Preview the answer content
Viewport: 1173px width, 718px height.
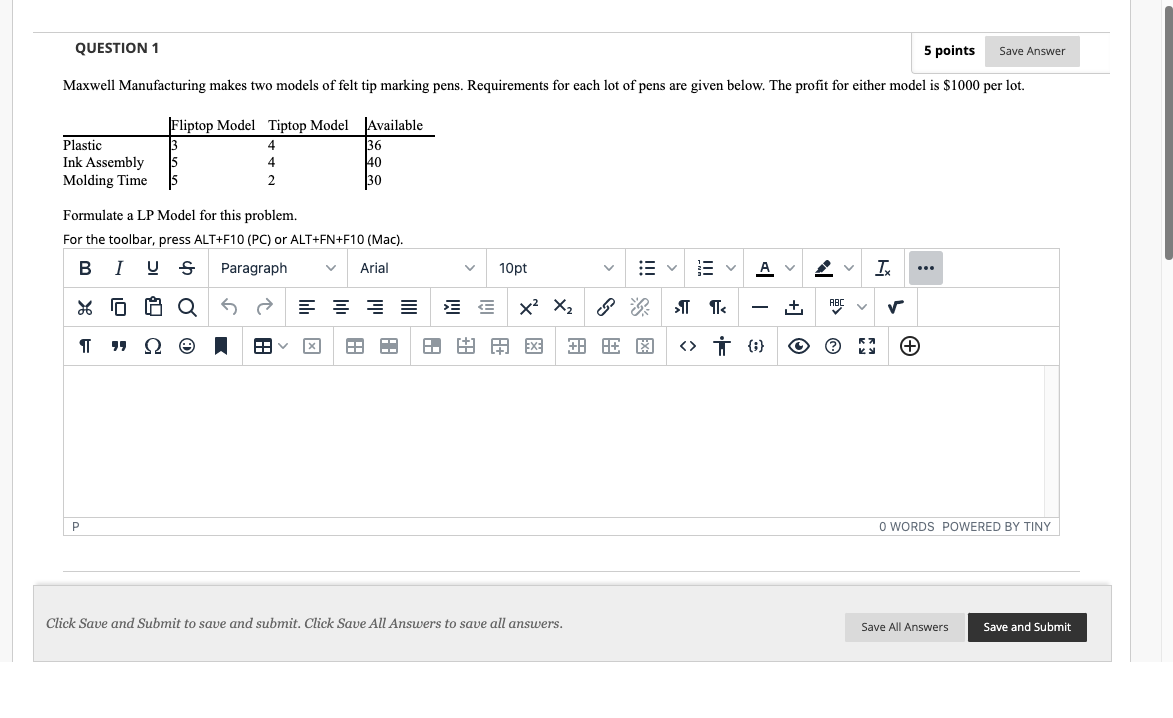(799, 346)
